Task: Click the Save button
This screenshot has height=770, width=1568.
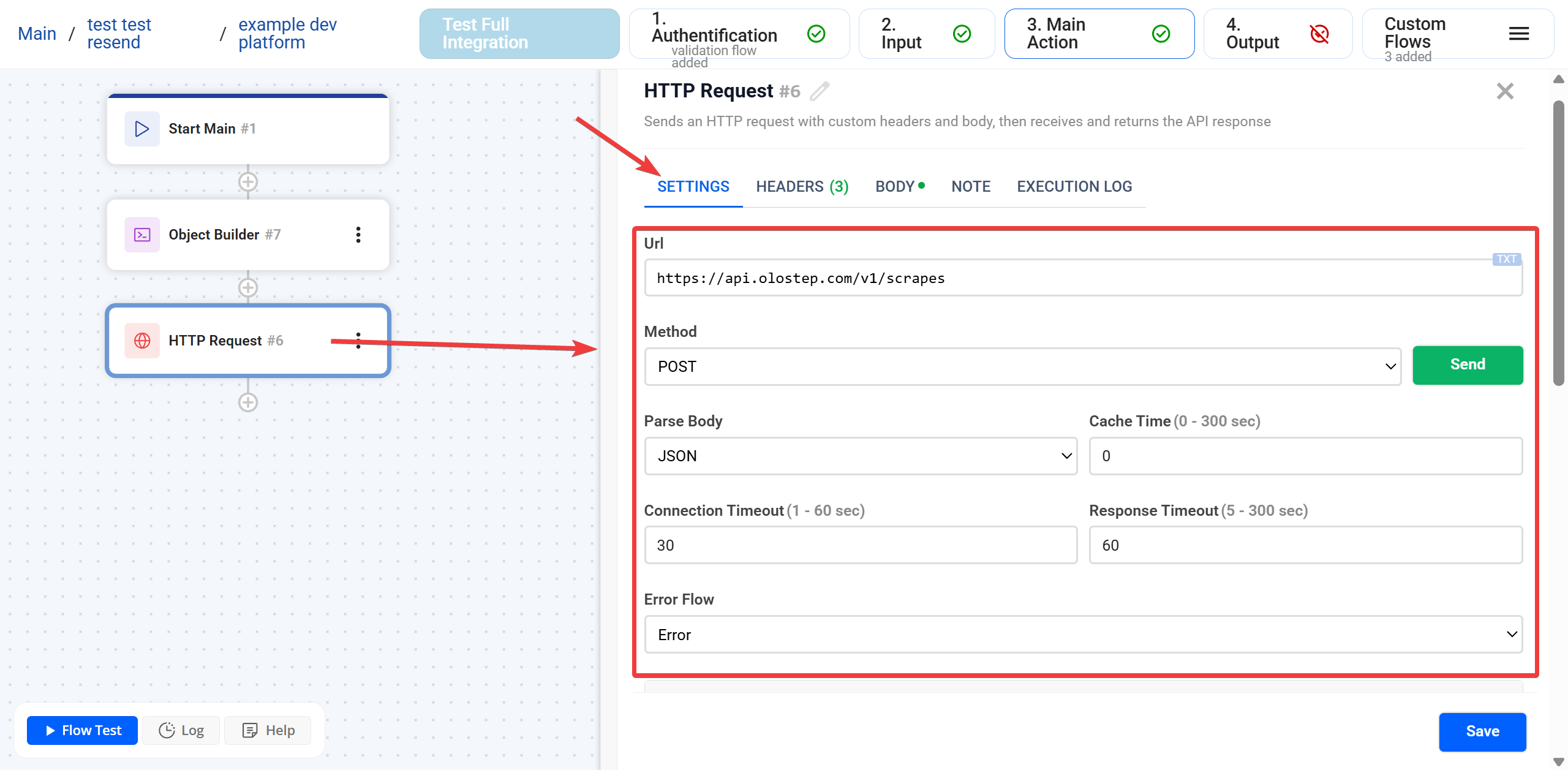Action: click(1483, 731)
